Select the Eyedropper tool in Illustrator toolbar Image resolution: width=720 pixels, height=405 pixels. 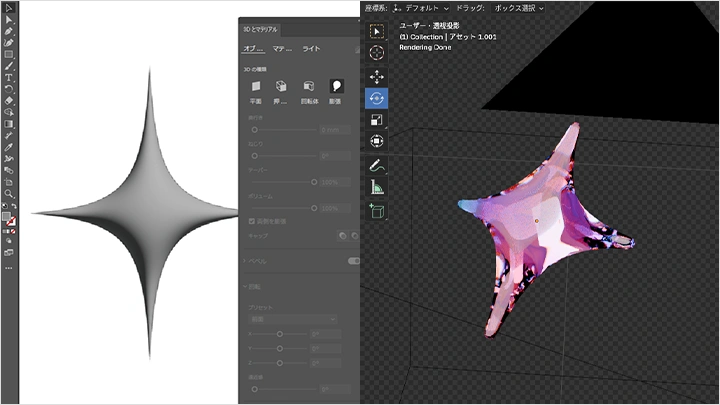[9, 147]
